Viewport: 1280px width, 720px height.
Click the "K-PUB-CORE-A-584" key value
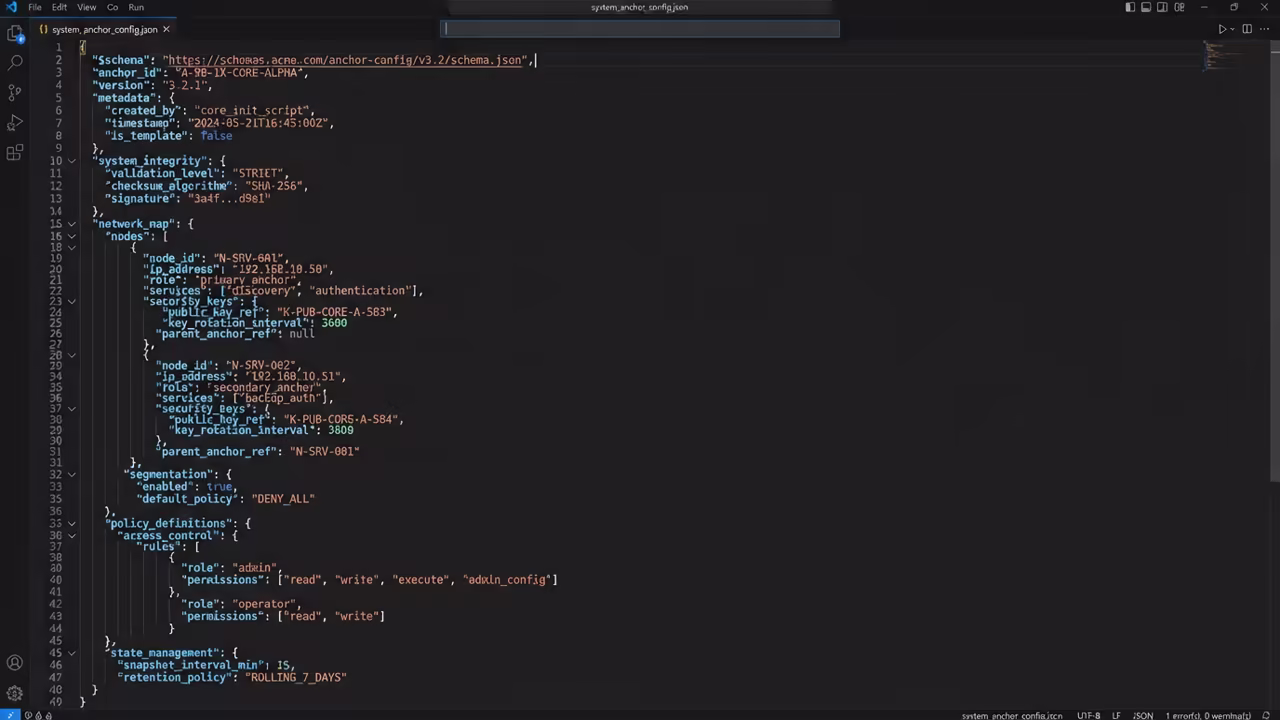340,419
